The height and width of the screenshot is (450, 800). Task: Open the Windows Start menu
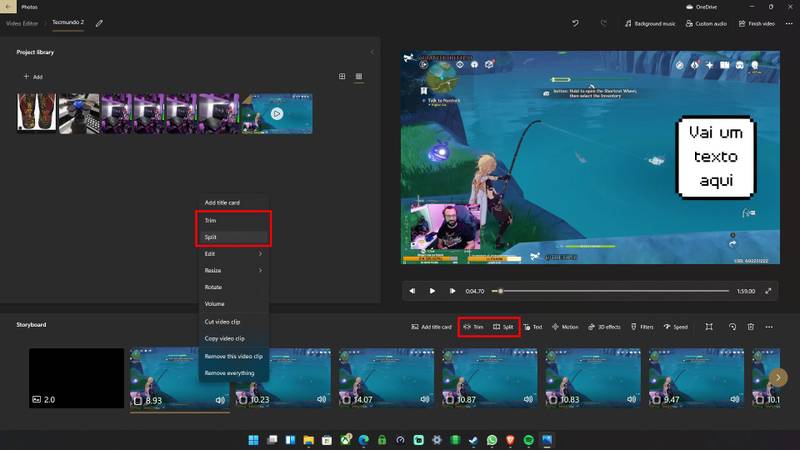point(254,440)
